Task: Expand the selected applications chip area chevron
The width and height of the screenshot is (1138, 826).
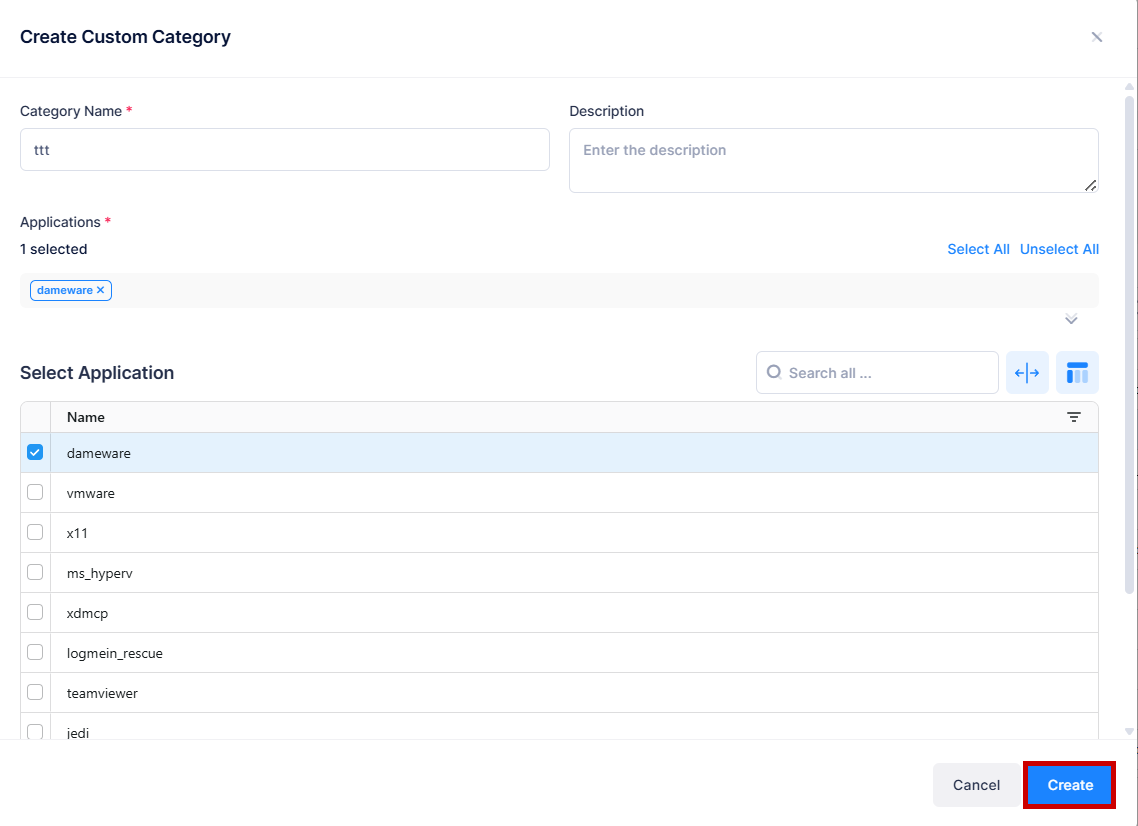Action: pyautogui.click(x=1071, y=319)
